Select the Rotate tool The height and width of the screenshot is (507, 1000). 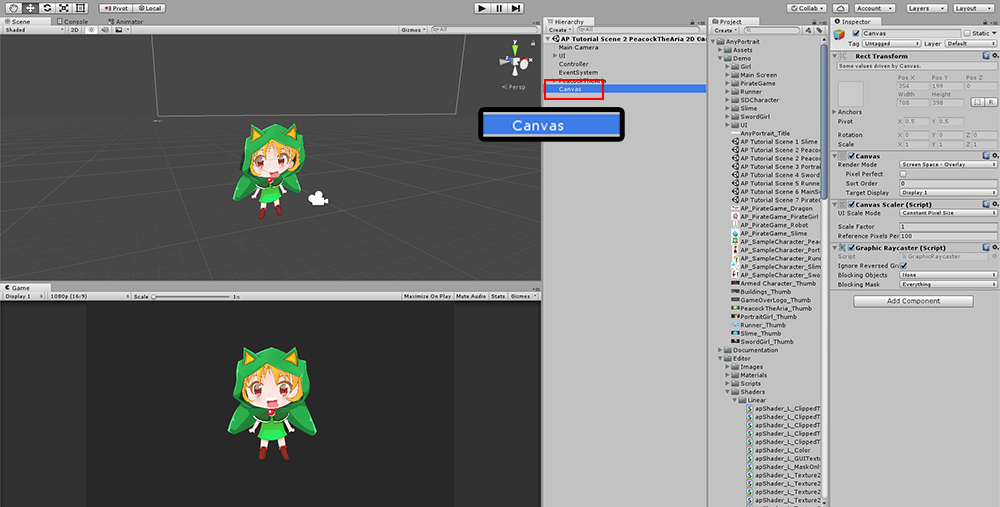47,8
